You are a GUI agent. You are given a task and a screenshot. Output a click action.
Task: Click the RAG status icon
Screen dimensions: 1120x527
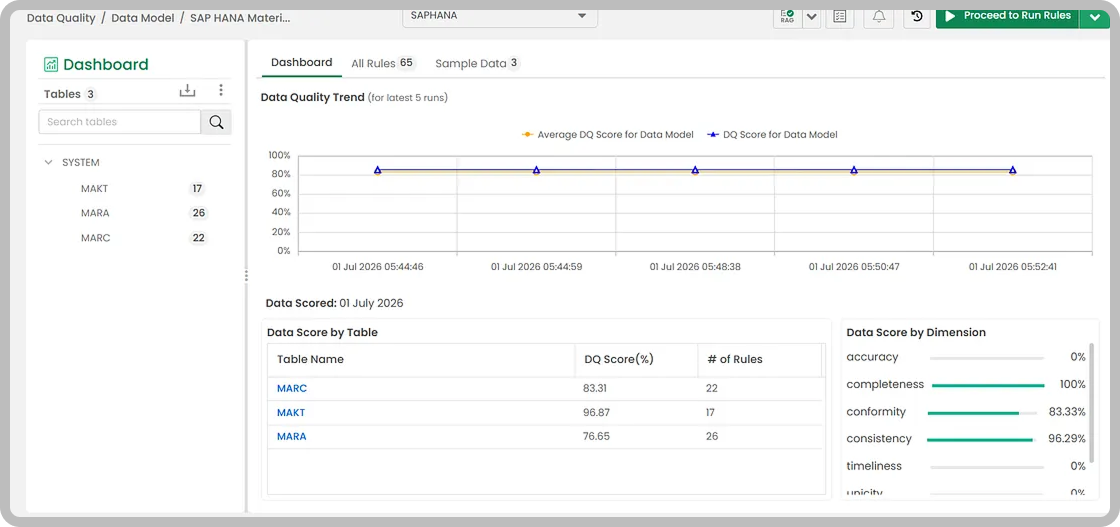click(x=788, y=16)
